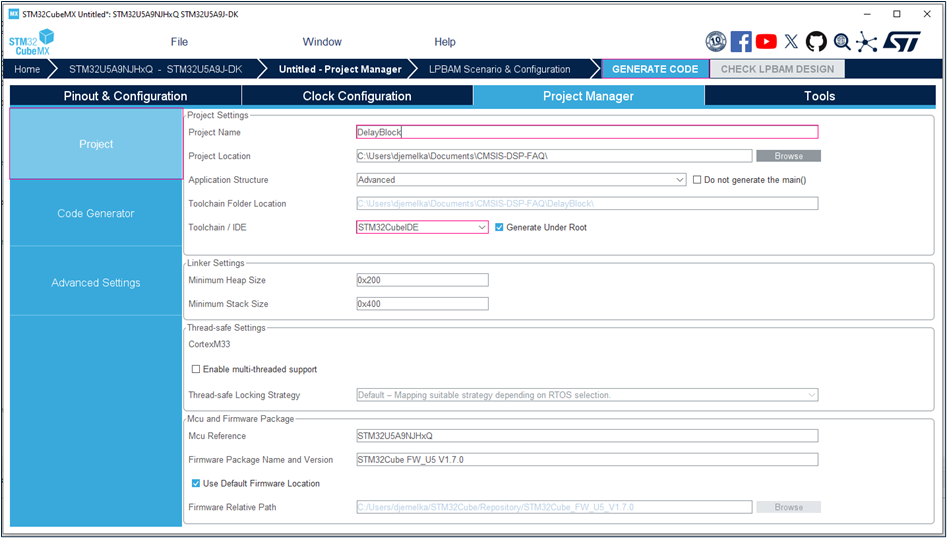947x538 pixels.
Task: Open Thread-safe Locking Strategy dropdown
Action: tap(587, 395)
